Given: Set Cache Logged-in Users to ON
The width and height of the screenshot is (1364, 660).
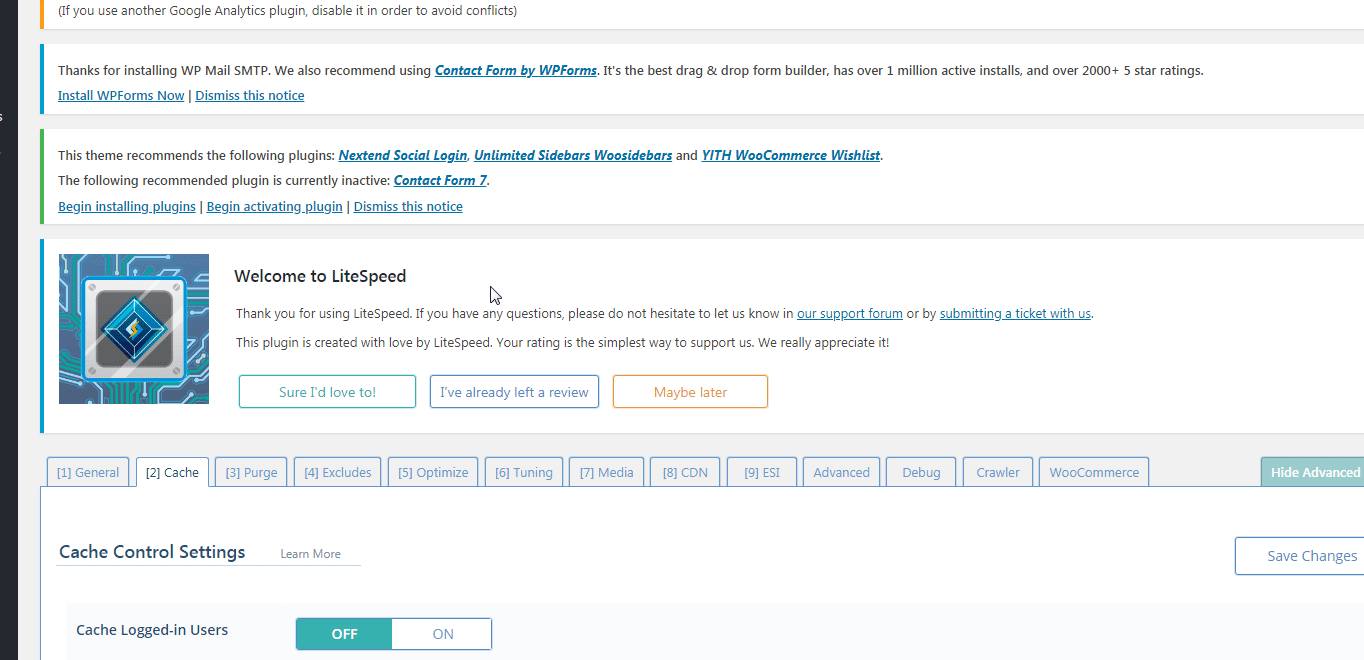Looking at the screenshot, I should (x=442, y=634).
